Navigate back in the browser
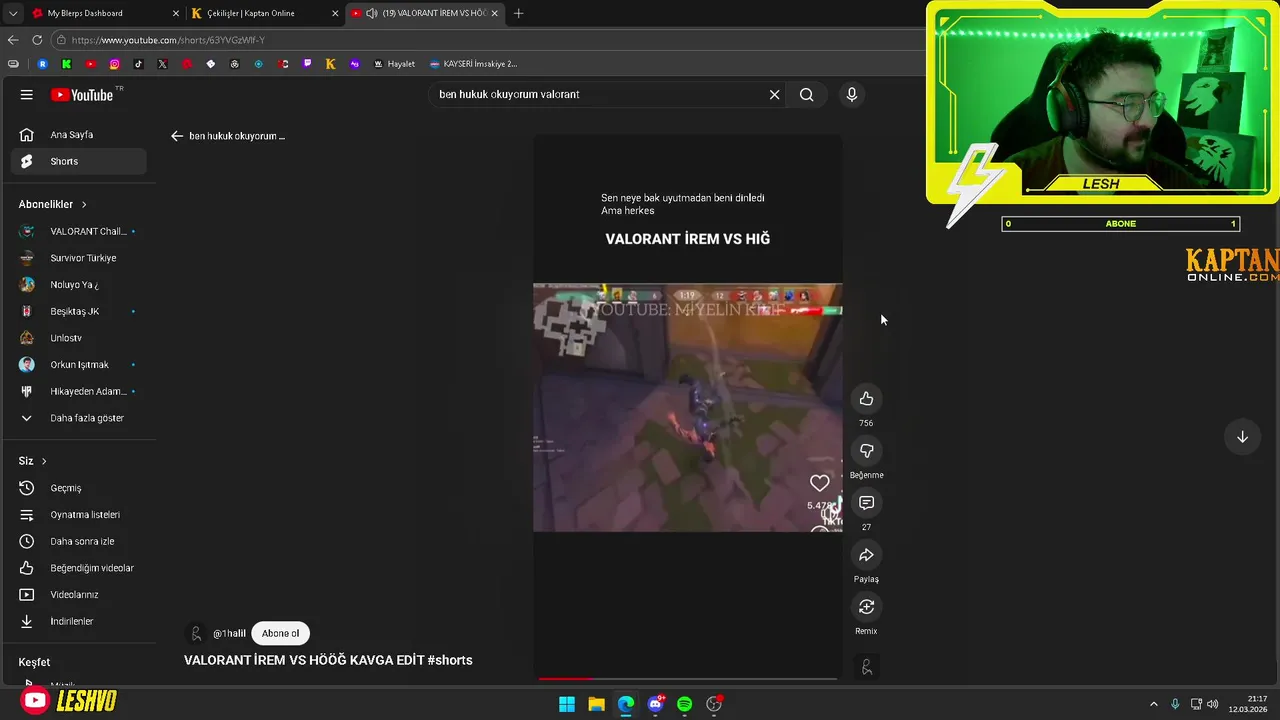 click(12, 40)
